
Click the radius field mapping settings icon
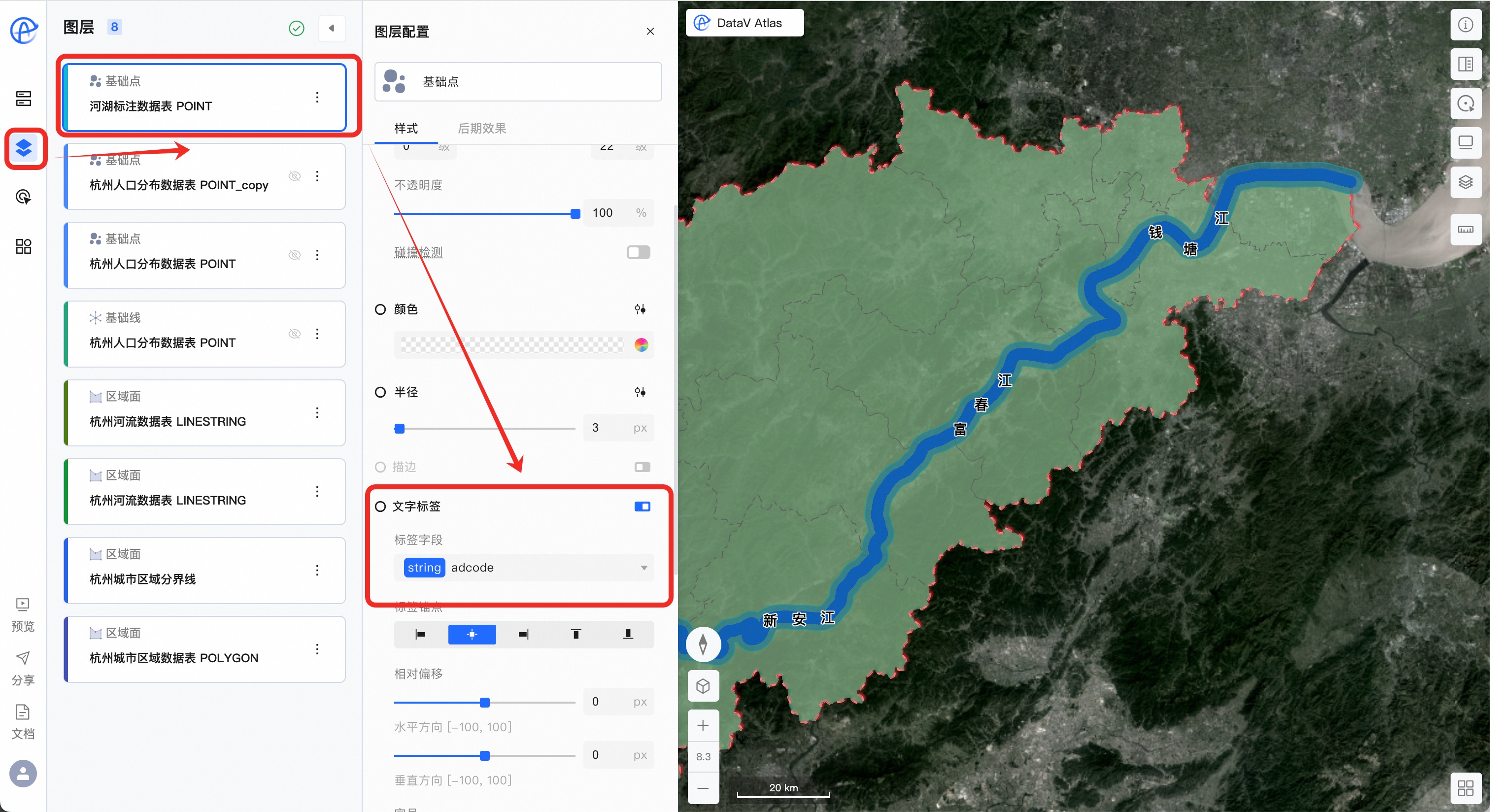point(640,392)
